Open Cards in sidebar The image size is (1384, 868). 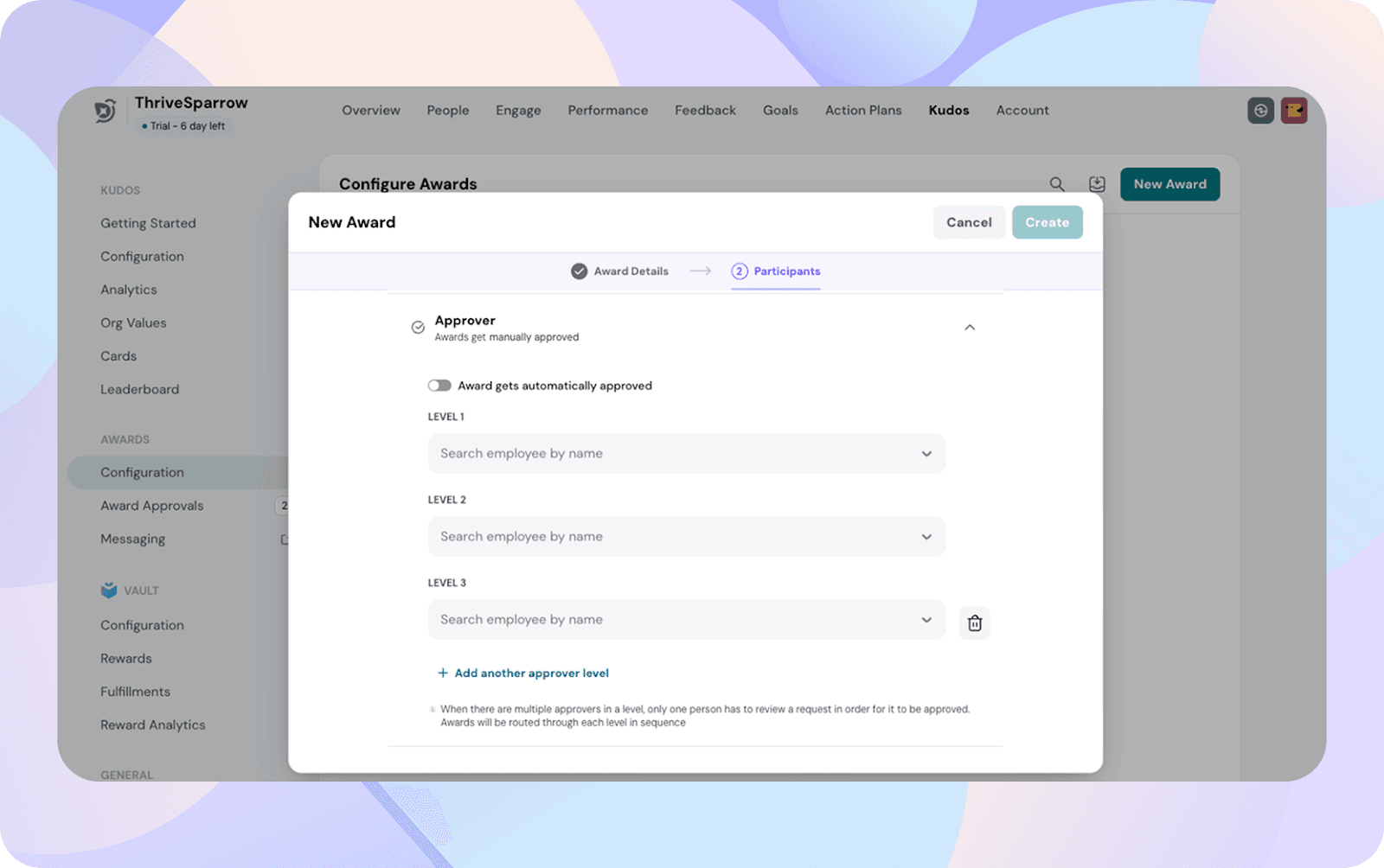click(119, 356)
